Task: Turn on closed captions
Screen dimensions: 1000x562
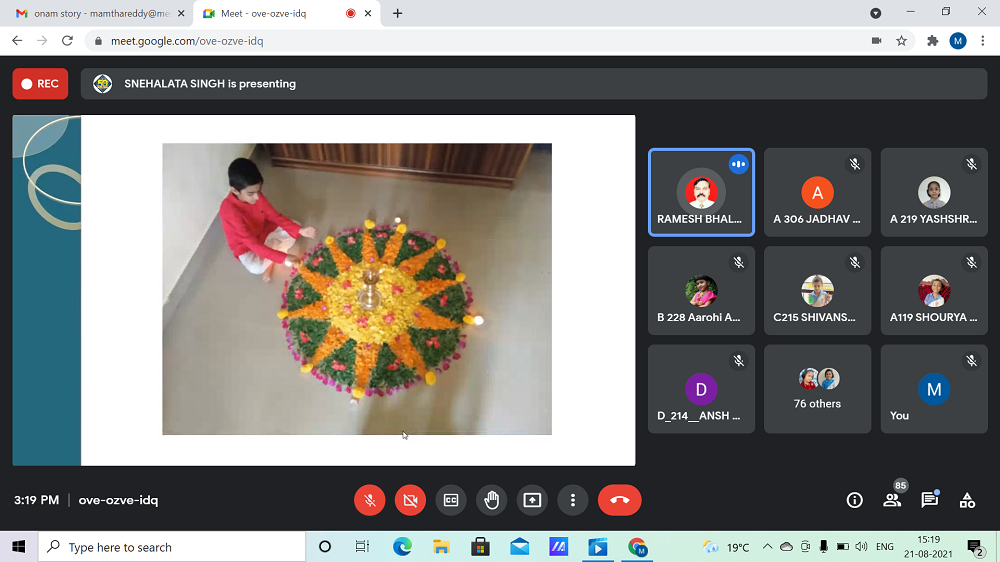Action: (451, 500)
